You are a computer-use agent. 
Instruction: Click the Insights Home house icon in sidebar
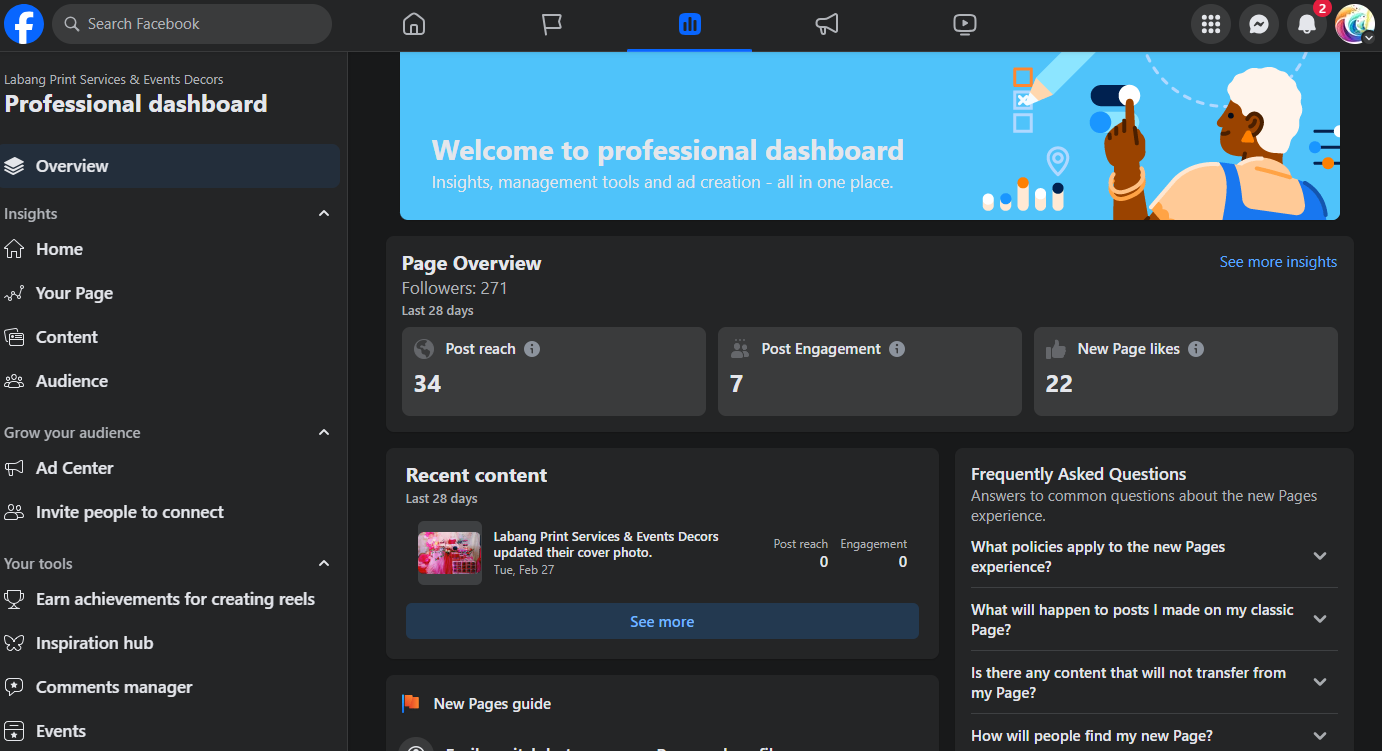(14, 249)
